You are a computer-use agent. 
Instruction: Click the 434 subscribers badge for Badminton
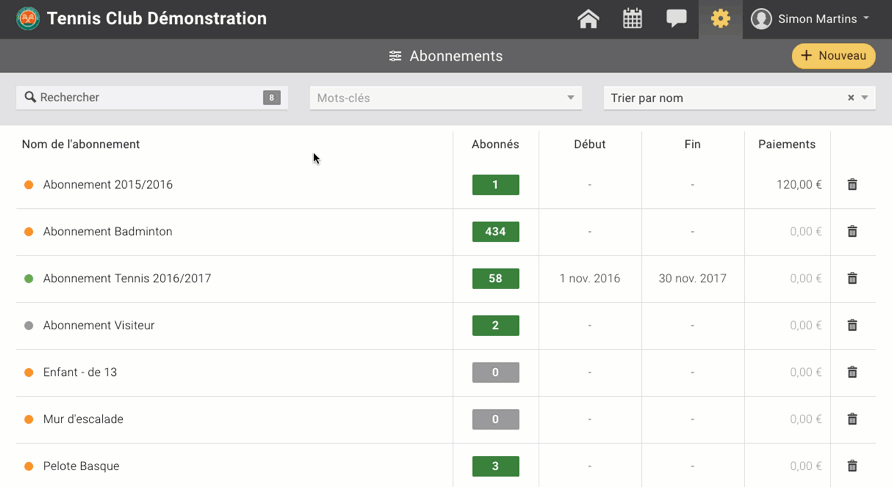[x=495, y=232]
